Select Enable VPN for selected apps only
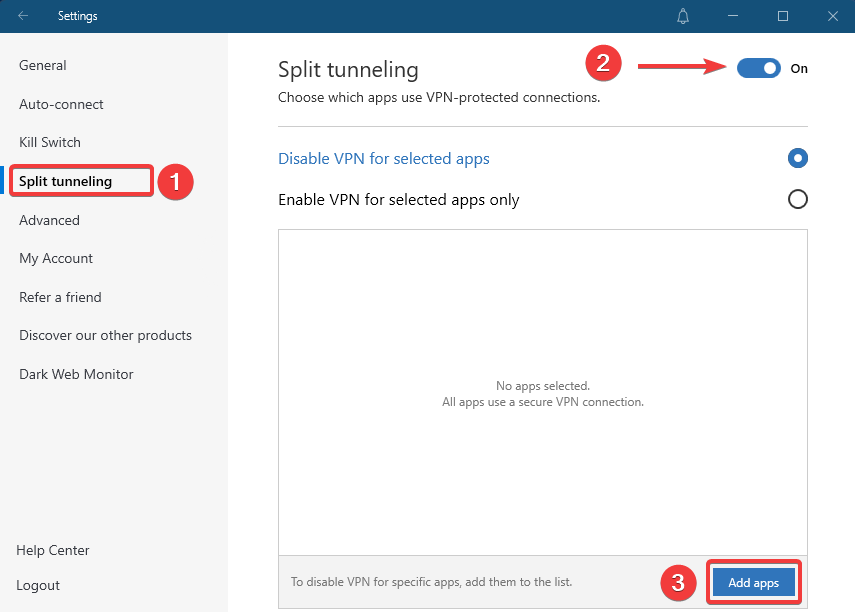Viewport: 855px width, 612px height. tap(797, 199)
